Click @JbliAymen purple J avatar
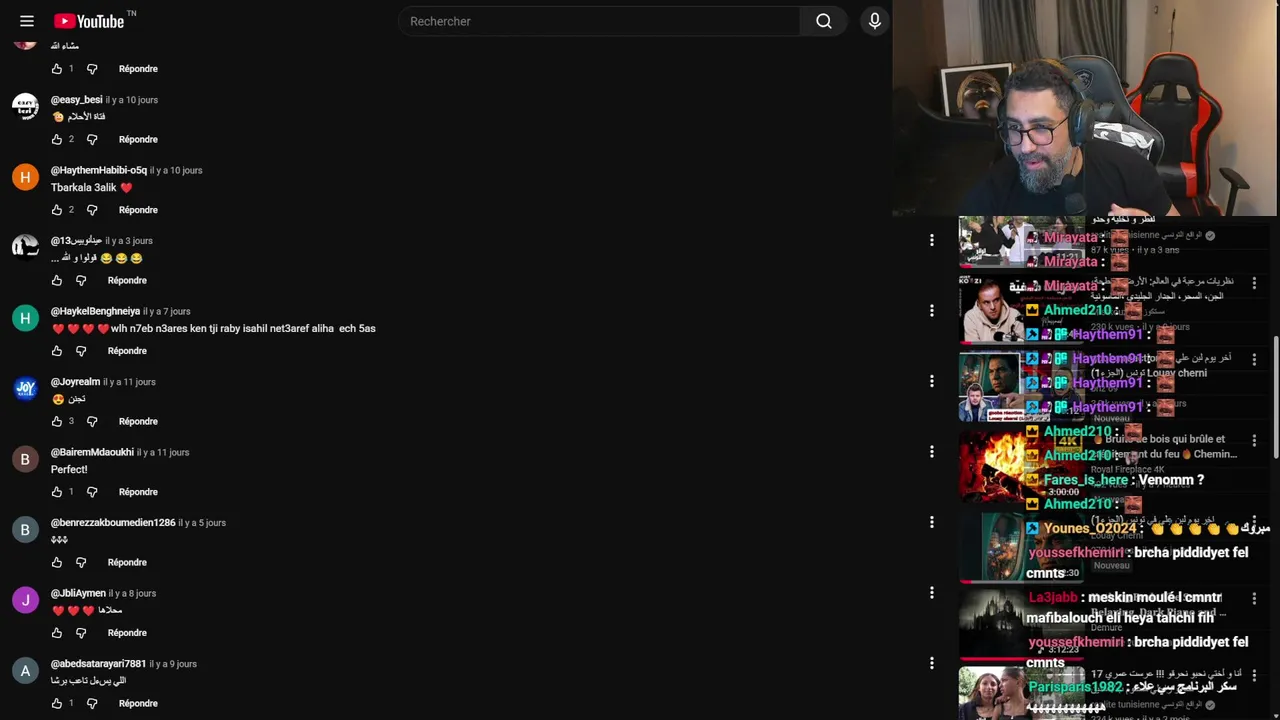Screen dimensions: 1280x720 [x=25, y=600]
